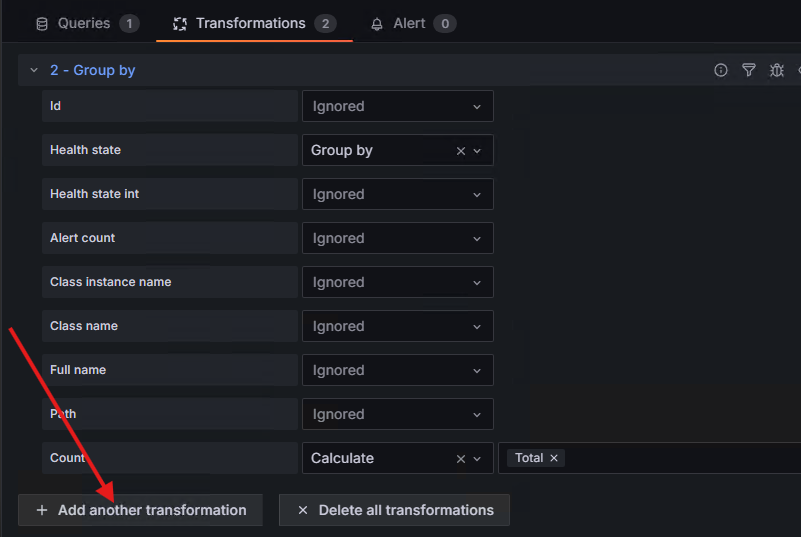This screenshot has height=537, width=801.
Task: Open debug view using the bug icon
Action: point(776,70)
